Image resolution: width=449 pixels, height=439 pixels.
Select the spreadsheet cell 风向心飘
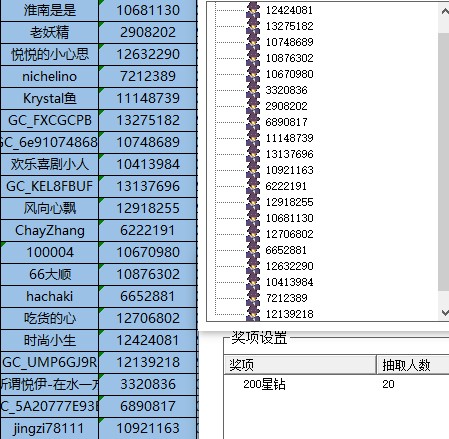coord(50,208)
